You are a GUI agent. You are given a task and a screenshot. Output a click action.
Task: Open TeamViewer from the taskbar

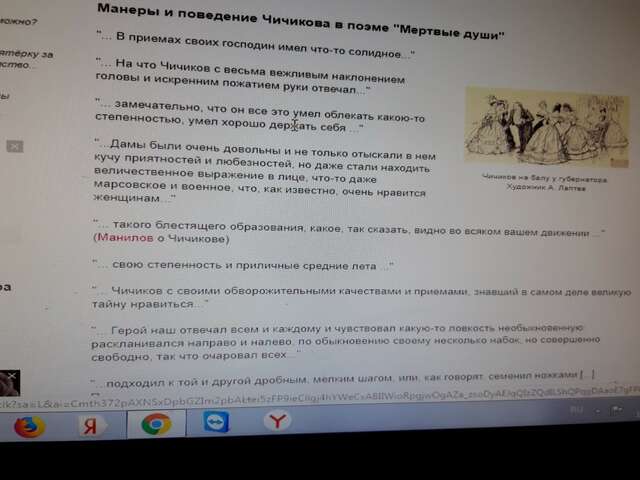pyautogui.click(x=216, y=422)
